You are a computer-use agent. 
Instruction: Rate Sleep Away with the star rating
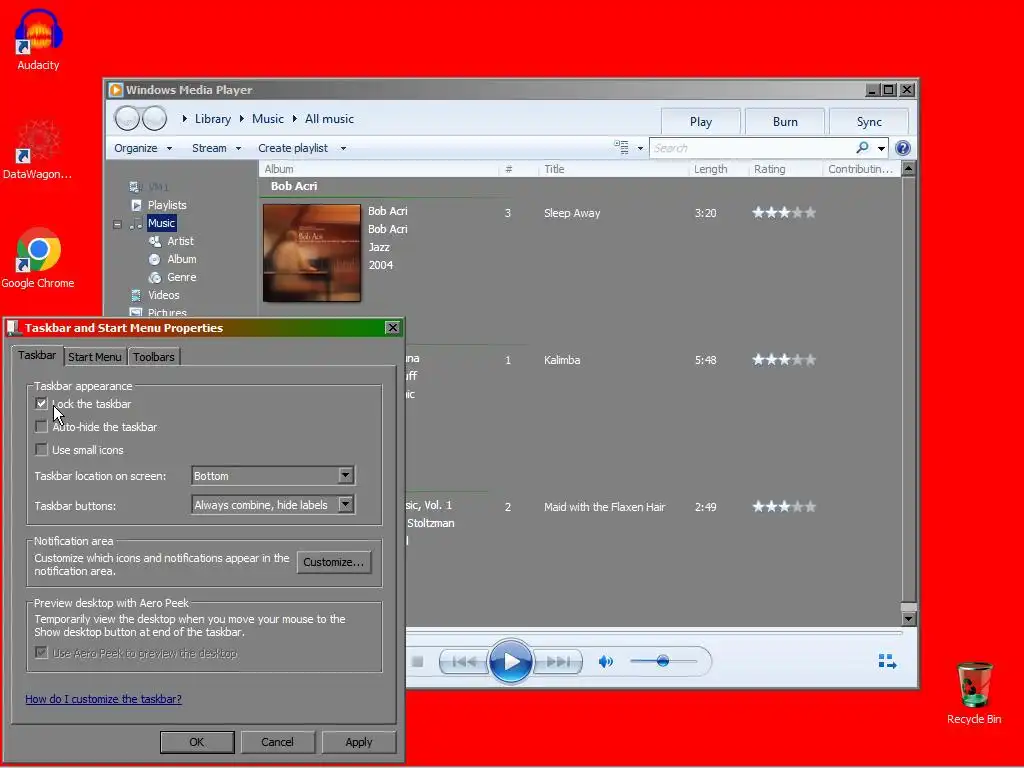point(784,212)
